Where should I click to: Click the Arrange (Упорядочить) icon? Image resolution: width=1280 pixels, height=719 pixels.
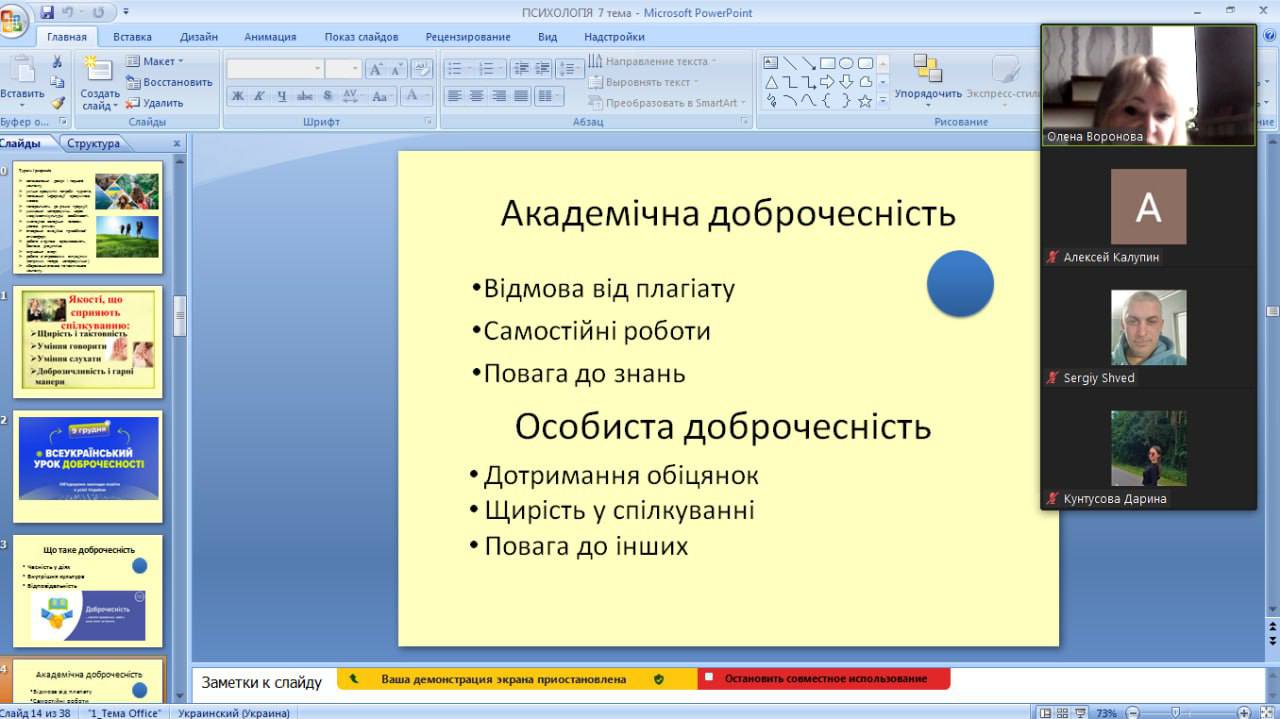tap(927, 69)
